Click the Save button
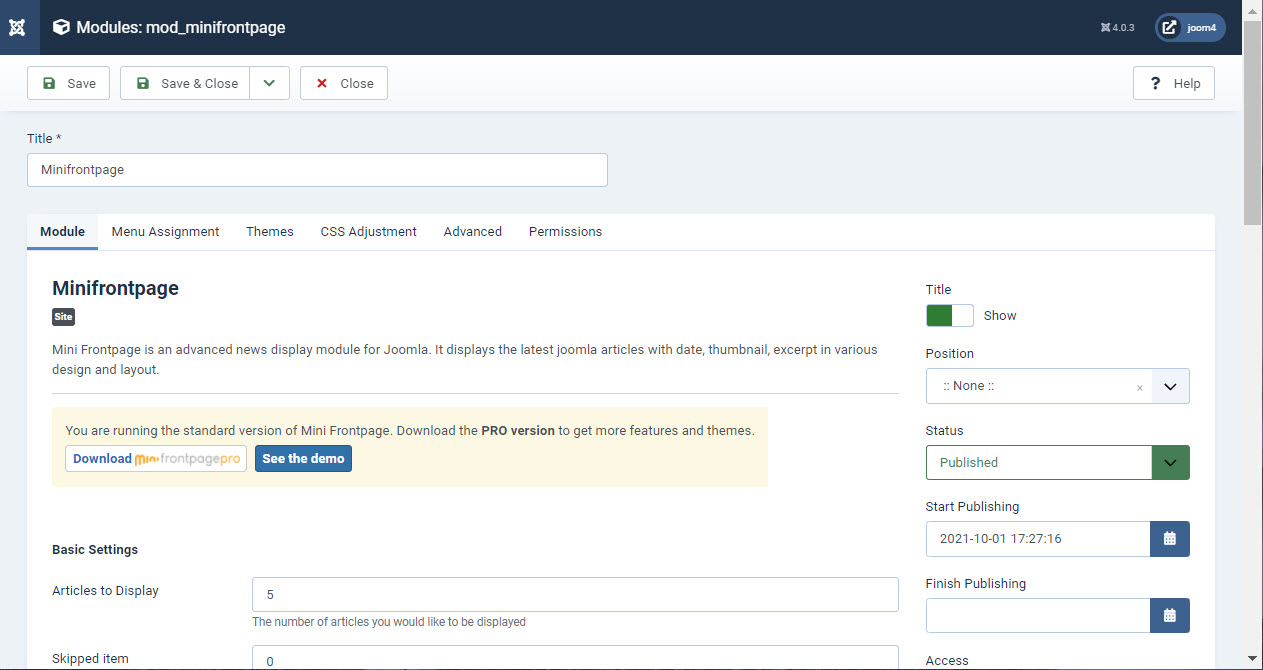Image resolution: width=1263 pixels, height=670 pixels. (68, 83)
